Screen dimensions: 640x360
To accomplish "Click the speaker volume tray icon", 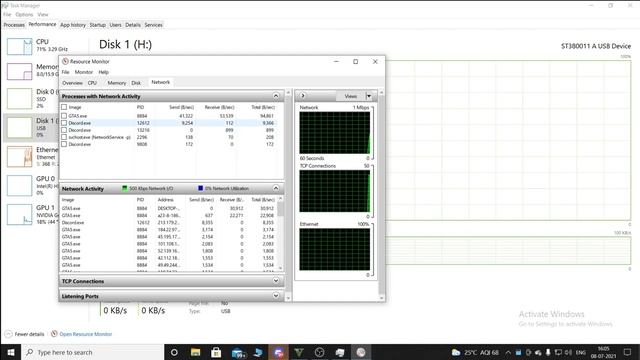I will [x=568, y=352].
